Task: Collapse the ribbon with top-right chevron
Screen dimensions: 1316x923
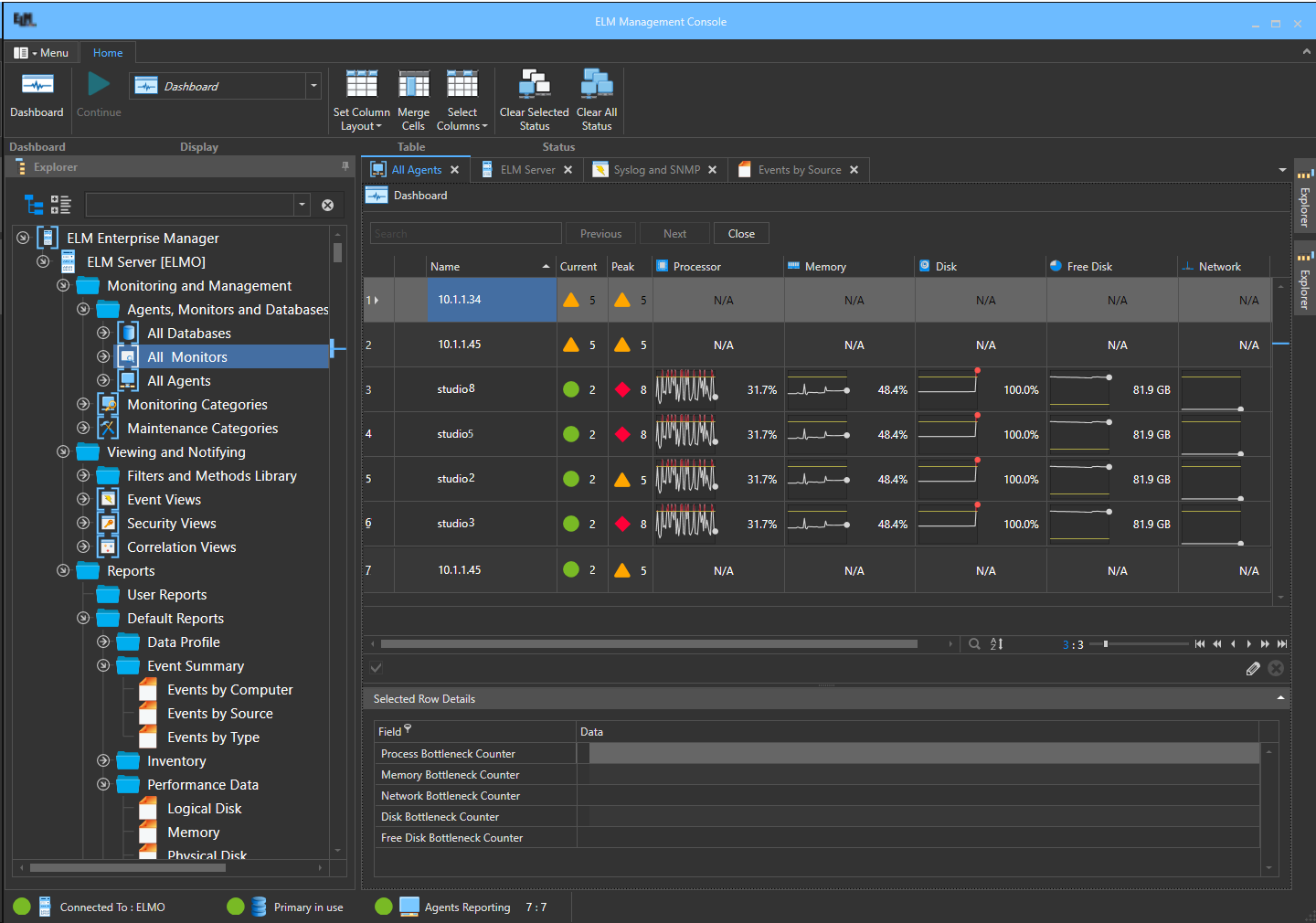Action: [x=1306, y=52]
